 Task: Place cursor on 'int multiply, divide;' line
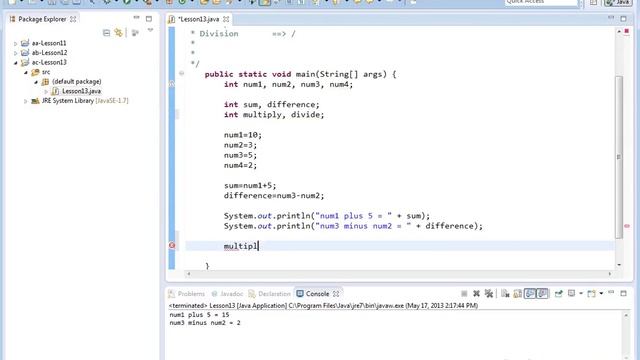click(x=273, y=115)
